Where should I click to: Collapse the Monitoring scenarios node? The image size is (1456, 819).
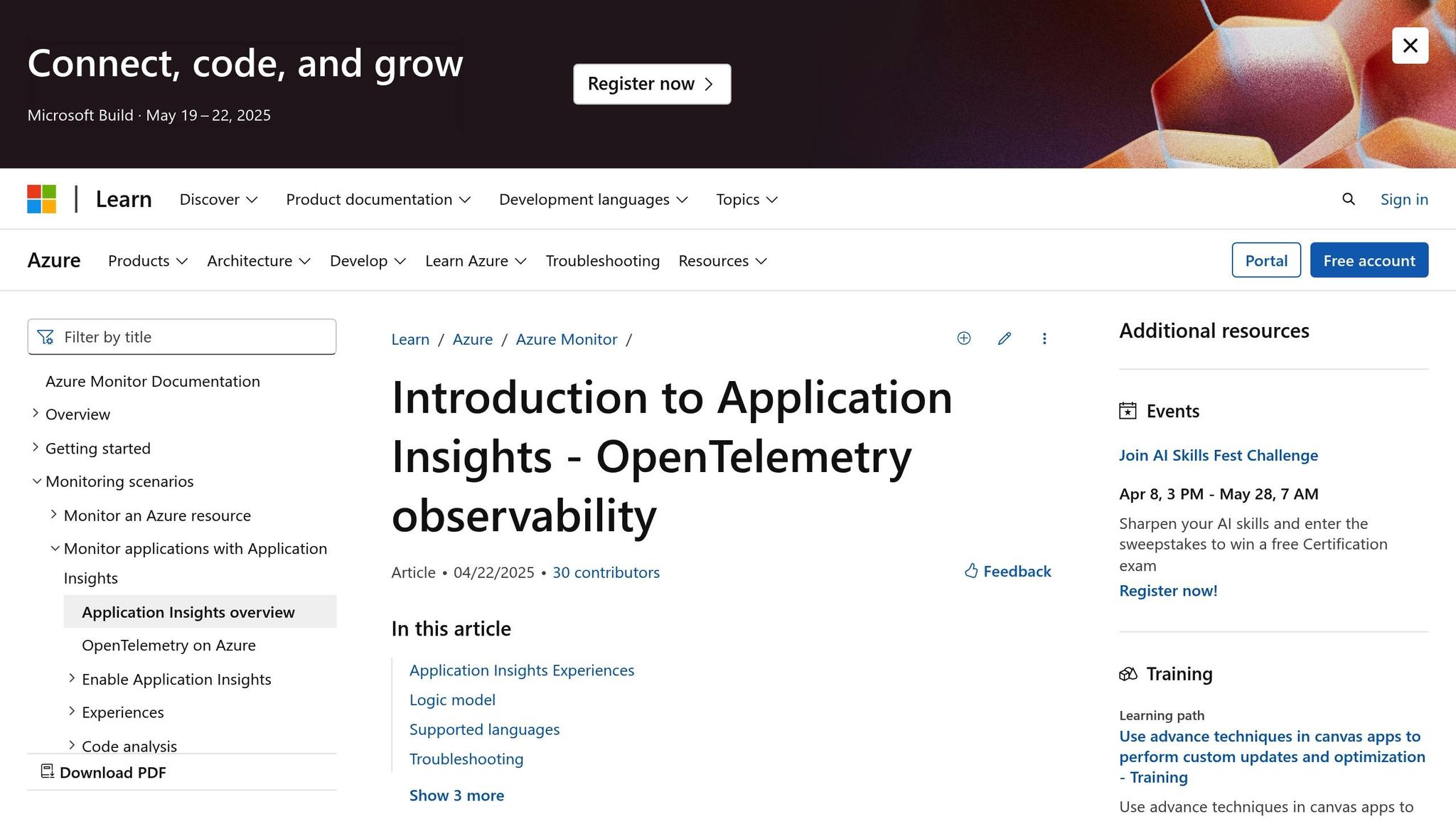[x=36, y=481]
